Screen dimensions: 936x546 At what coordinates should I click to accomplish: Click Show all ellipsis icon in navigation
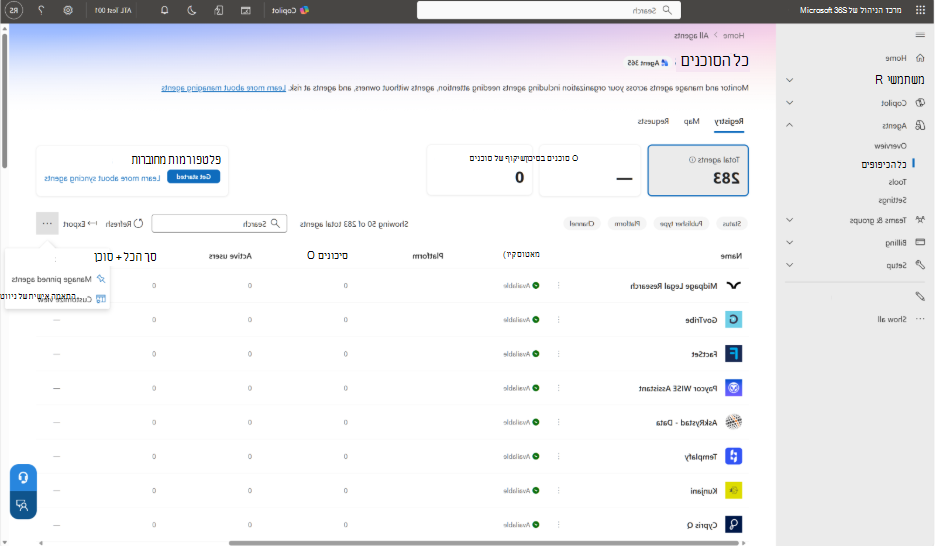coord(920,319)
